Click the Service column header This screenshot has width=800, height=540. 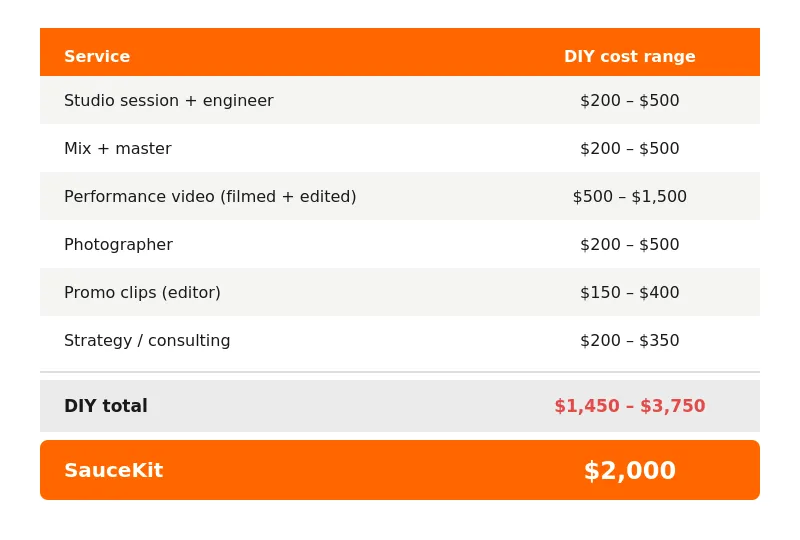(97, 56)
